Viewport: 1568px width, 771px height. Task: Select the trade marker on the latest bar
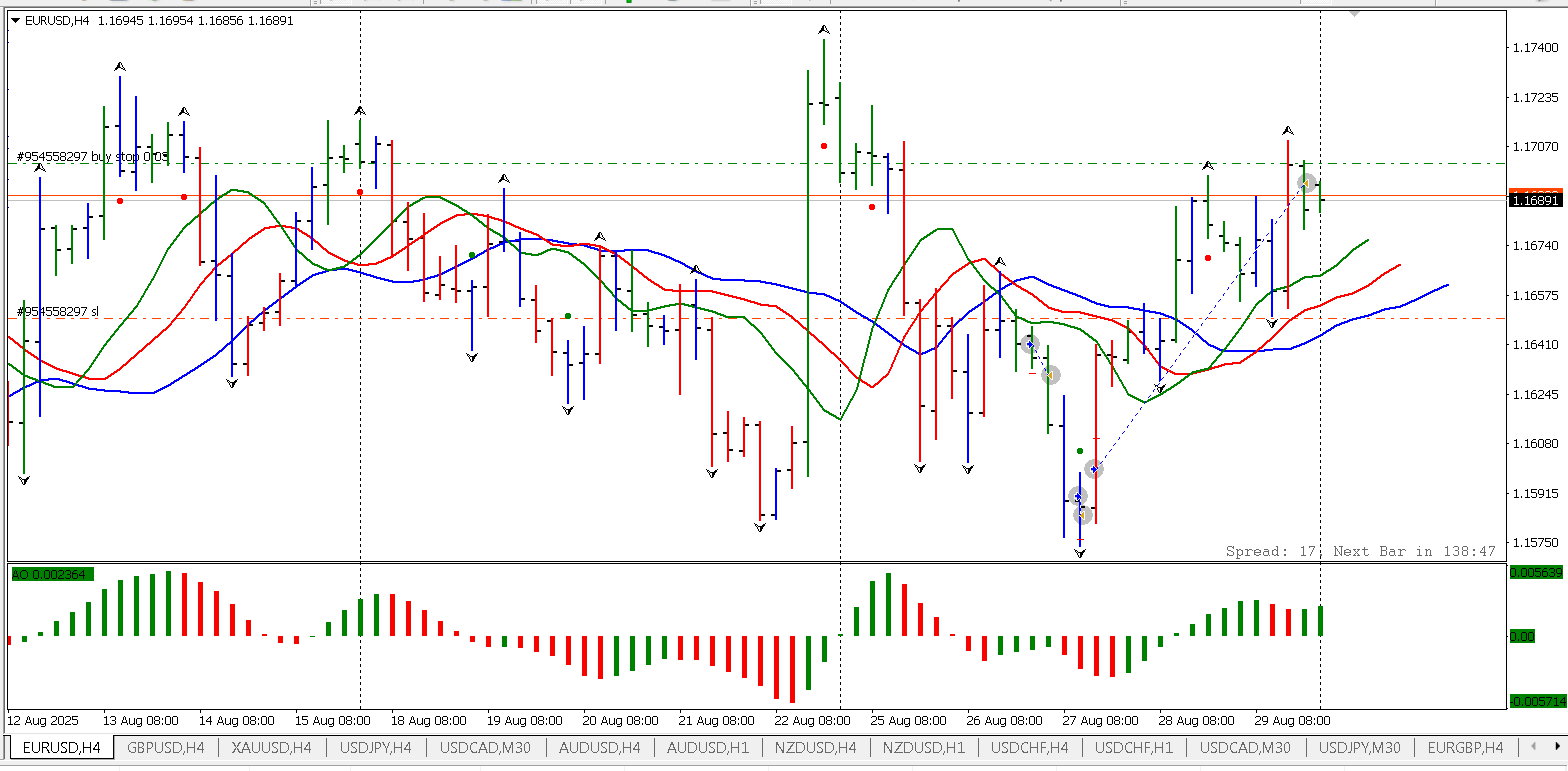pyautogui.click(x=1306, y=182)
